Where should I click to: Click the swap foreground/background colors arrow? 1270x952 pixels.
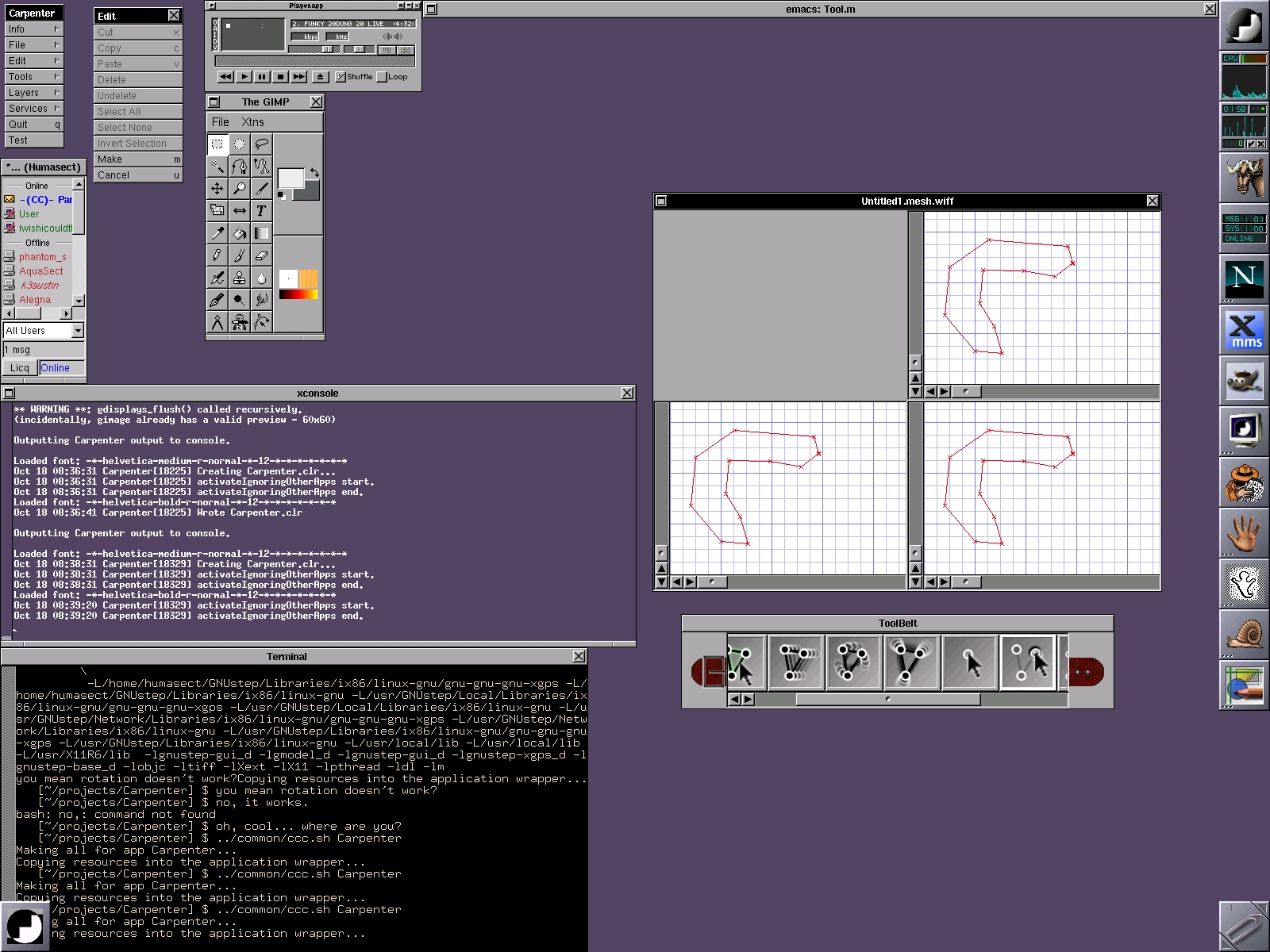click(314, 172)
